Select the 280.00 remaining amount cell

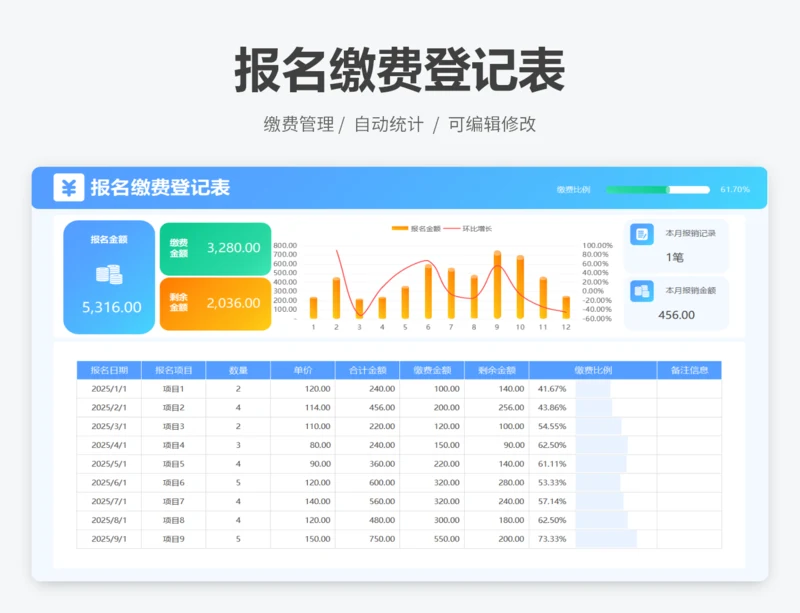[497, 483]
